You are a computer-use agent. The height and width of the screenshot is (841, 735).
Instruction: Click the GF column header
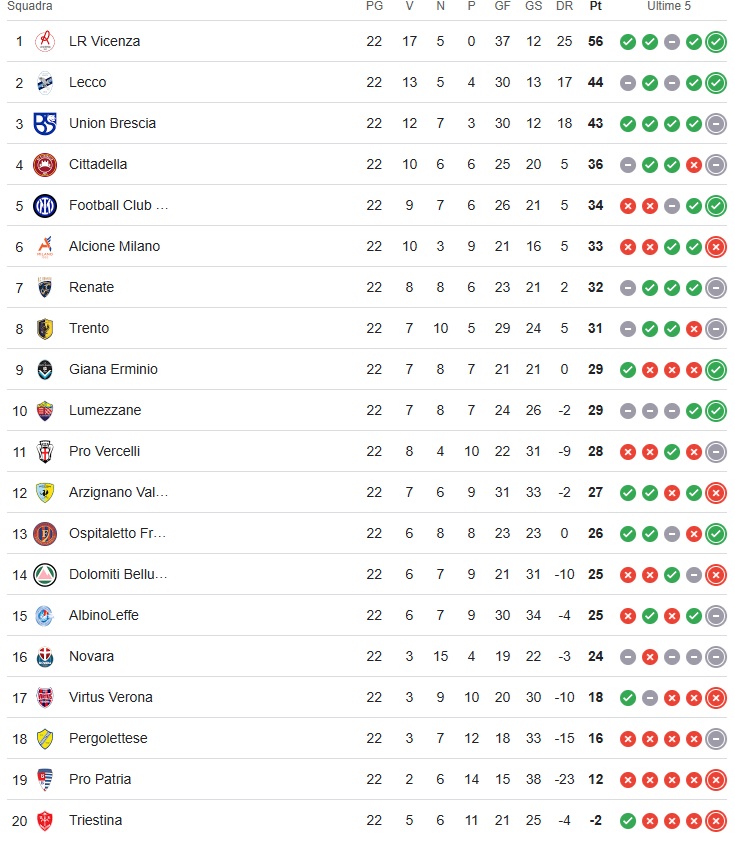click(x=502, y=6)
